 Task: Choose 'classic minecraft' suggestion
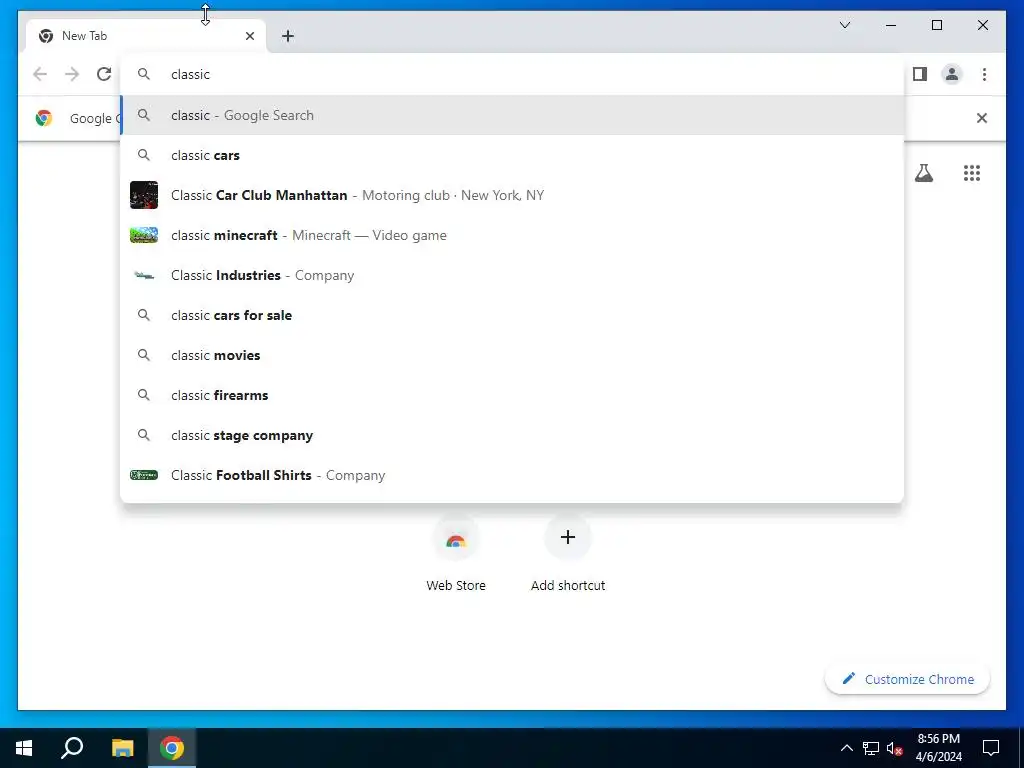click(x=512, y=235)
